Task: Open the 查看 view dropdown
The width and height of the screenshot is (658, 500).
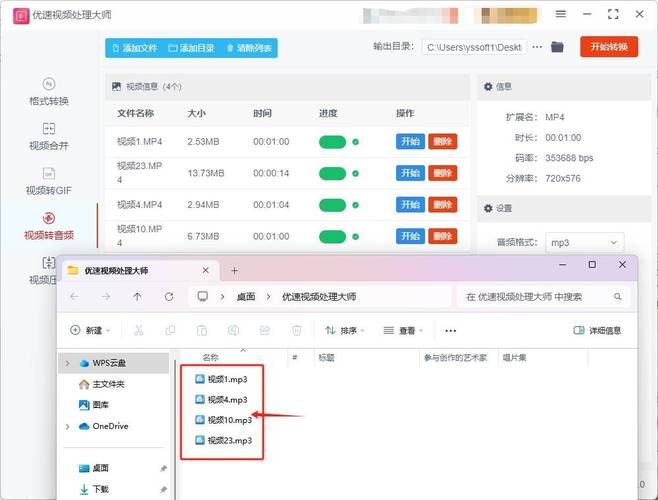Action: click(403, 330)
